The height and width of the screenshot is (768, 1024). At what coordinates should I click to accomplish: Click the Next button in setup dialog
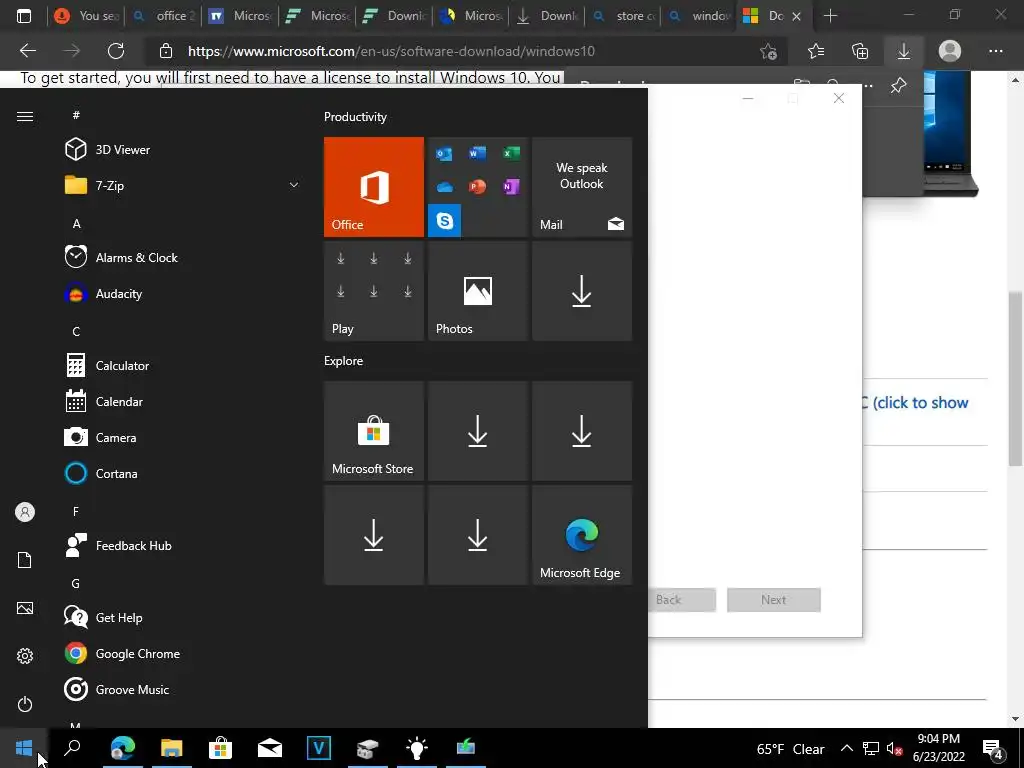[774, 600]
